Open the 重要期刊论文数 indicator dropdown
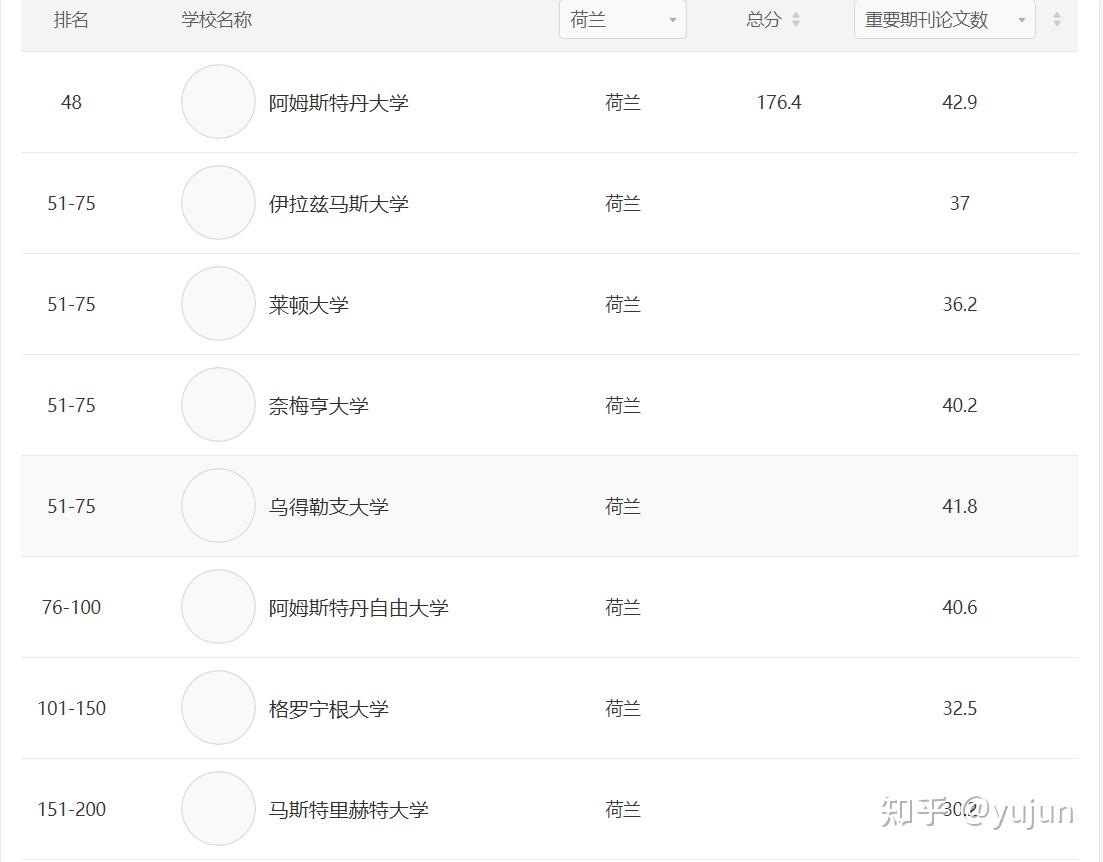1103x862 pixels. click(x=944, y=20)
